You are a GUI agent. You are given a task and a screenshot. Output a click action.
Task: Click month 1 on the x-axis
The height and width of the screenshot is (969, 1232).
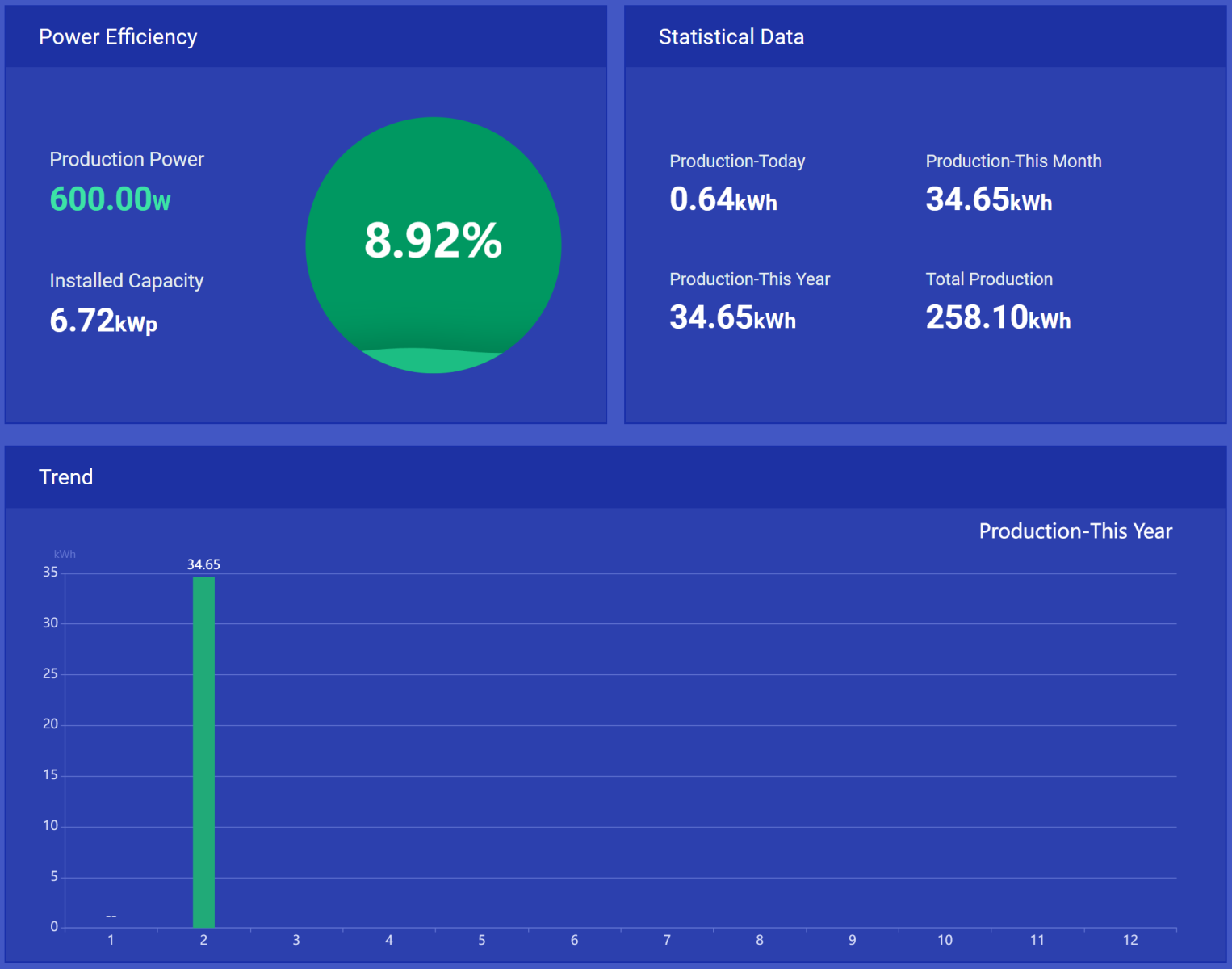pyautogui.click(x=111, y=940)
